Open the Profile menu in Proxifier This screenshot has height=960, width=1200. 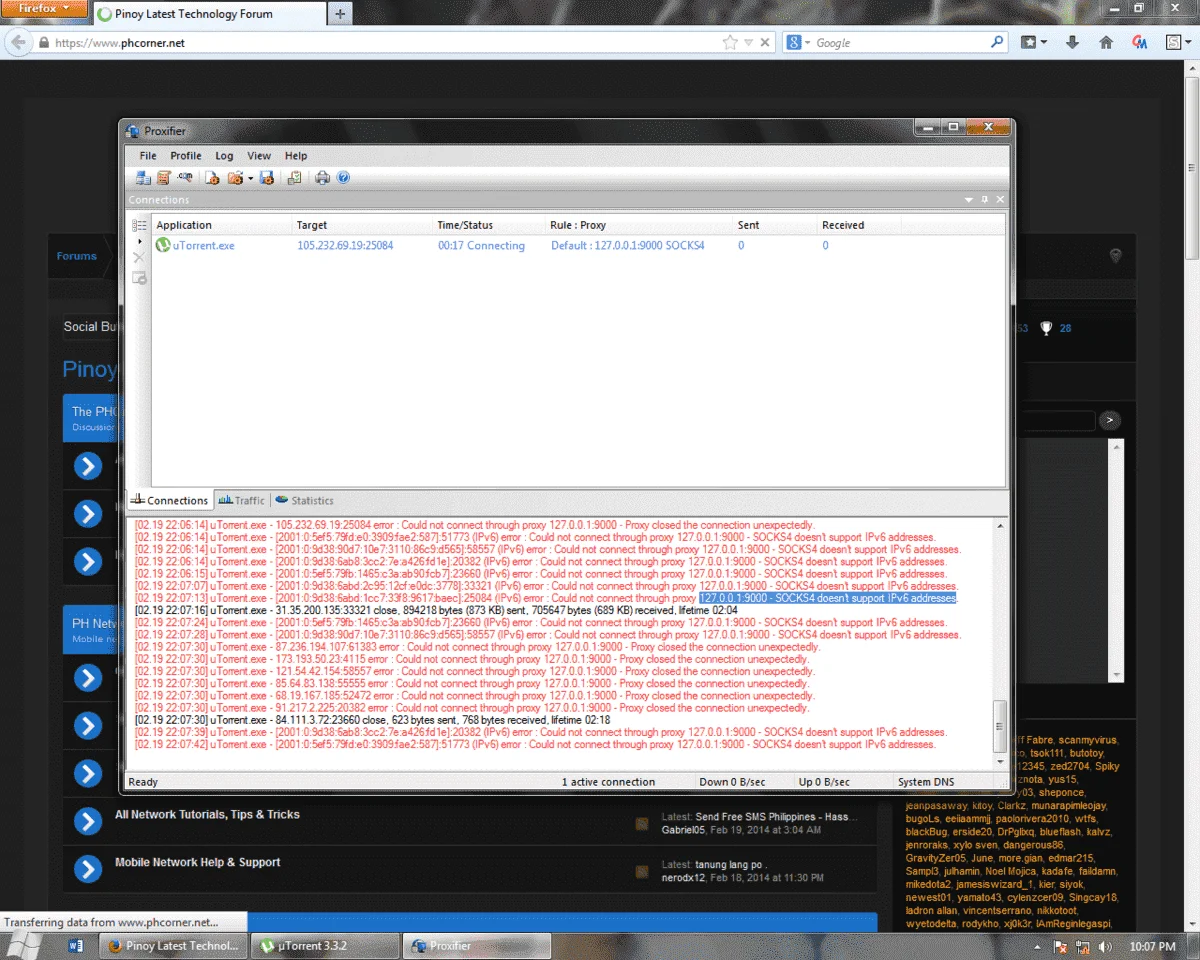(186, 156)
